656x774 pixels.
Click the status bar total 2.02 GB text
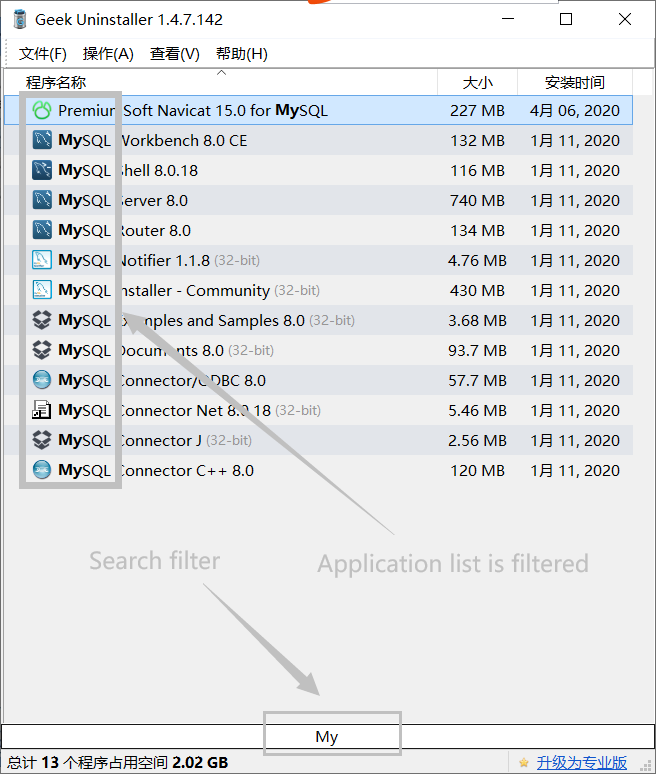(117, 763)
